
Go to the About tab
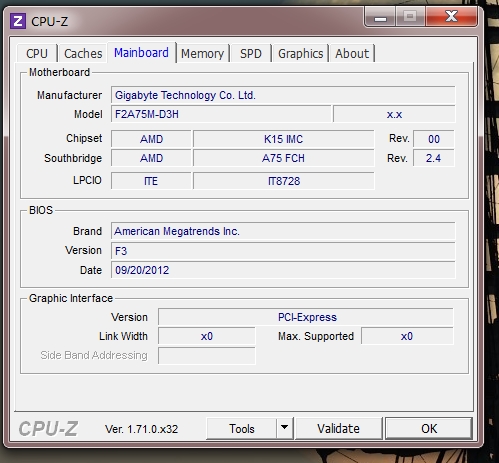click(x=352, y=53)
